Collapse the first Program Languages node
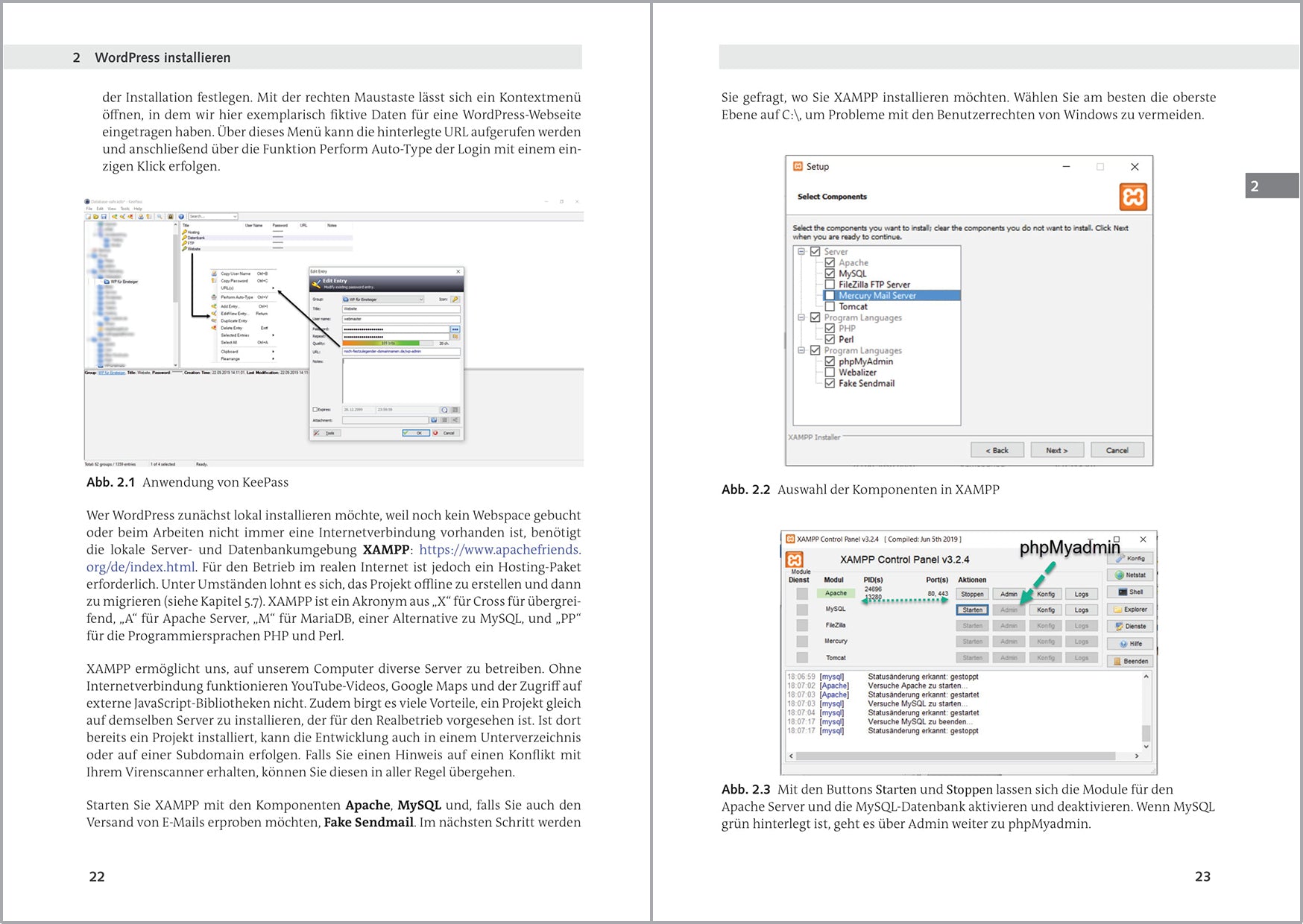1303x924 pixels. (x=801, y=317)
